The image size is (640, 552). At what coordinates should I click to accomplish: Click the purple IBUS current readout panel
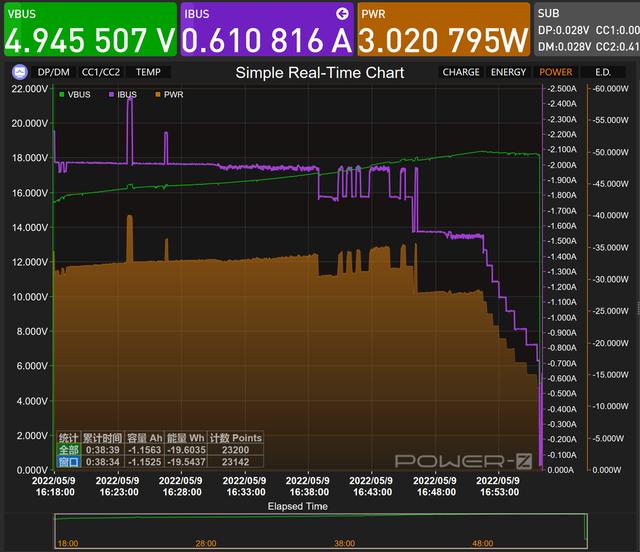(266, 30)
